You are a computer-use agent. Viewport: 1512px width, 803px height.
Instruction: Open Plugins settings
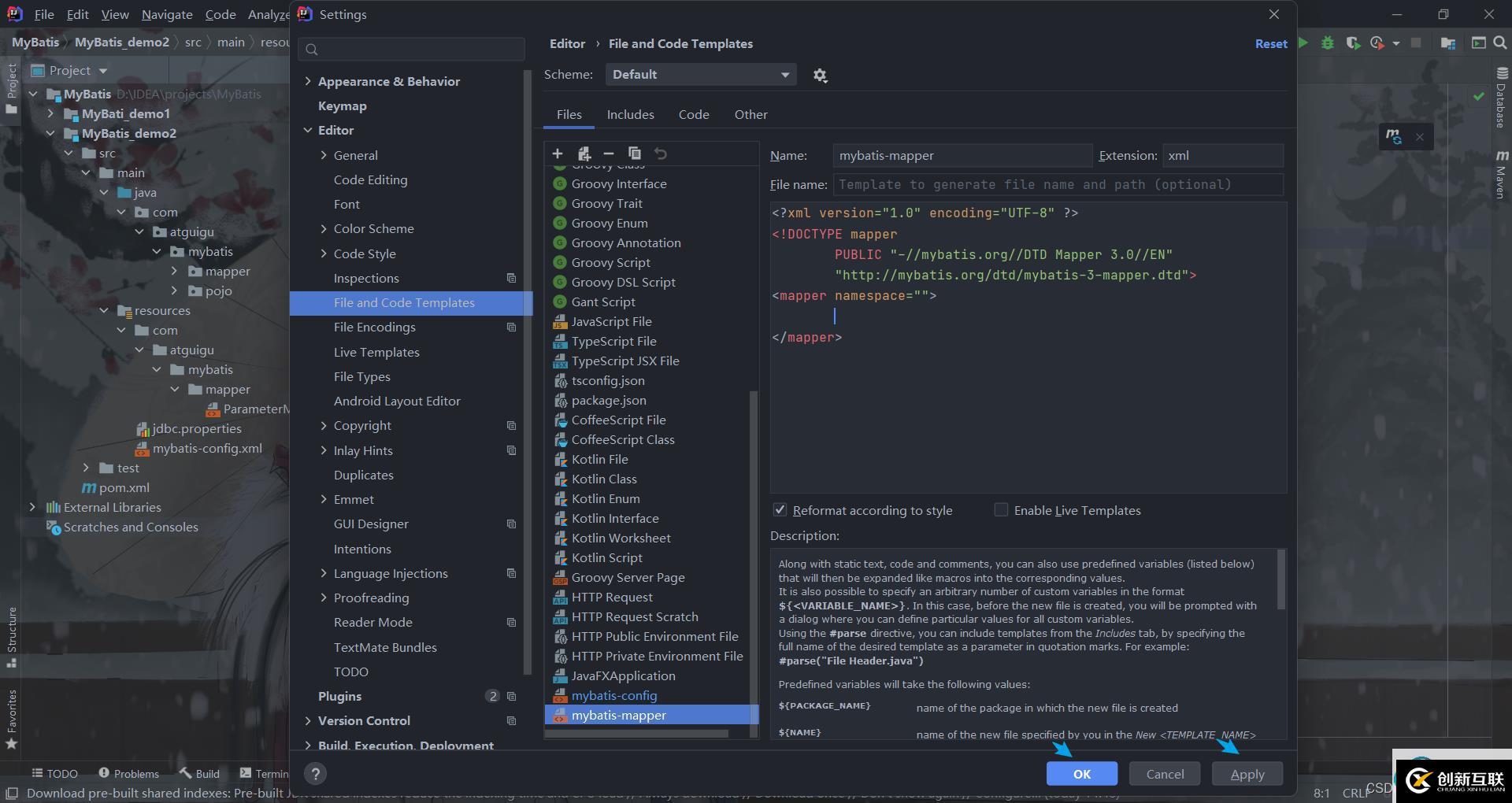[x=339, y=696]
